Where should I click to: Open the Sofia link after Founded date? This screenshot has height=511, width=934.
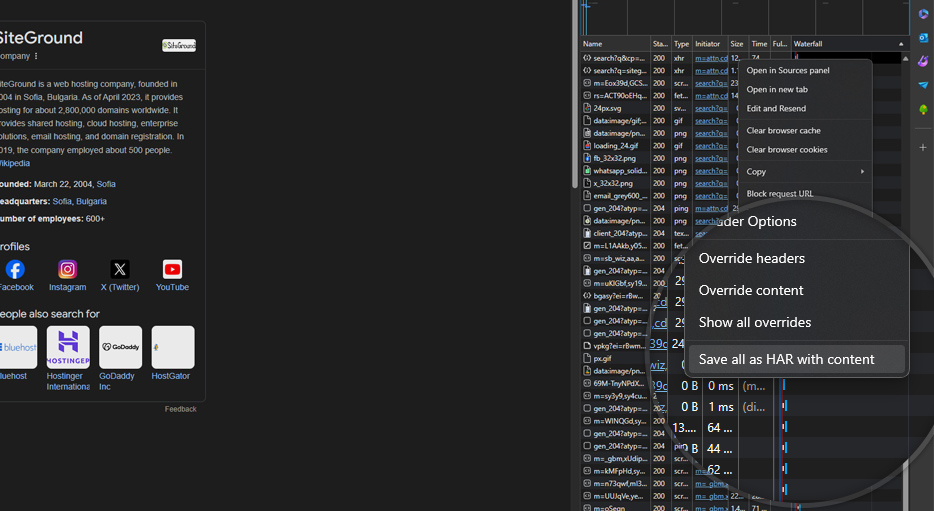pos(106,184)
